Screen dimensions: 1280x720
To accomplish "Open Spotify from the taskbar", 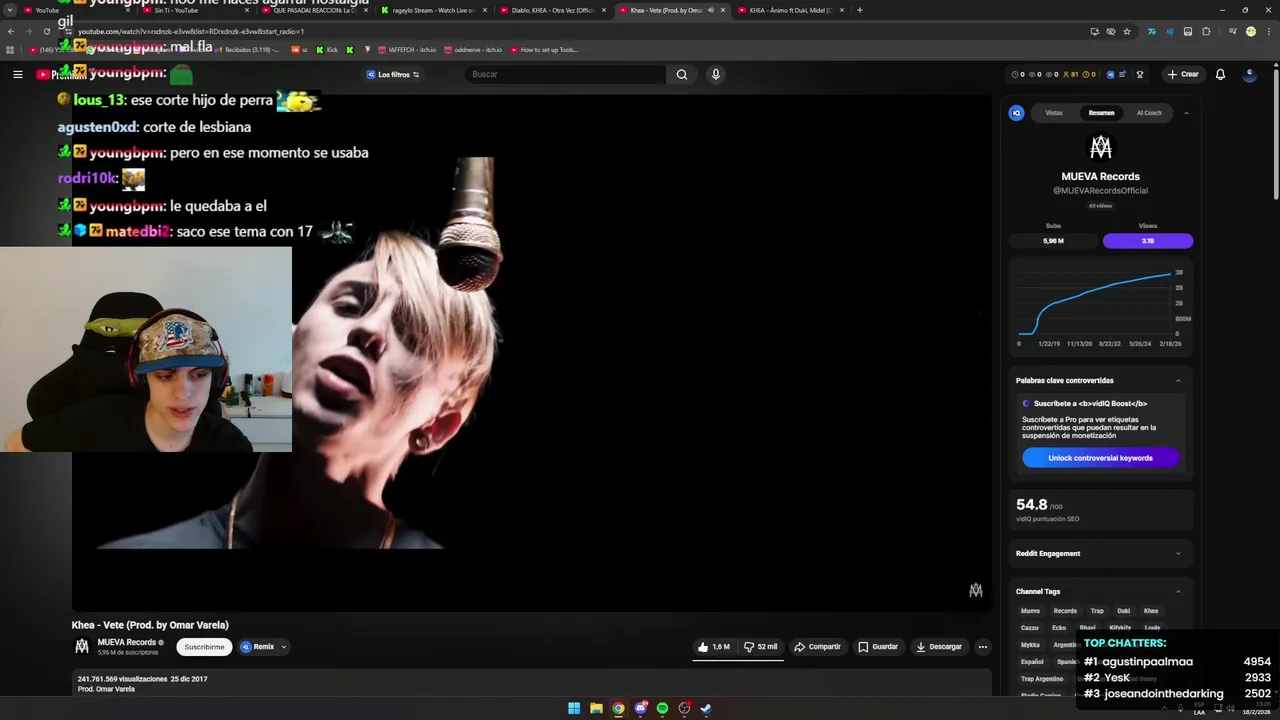I will (662, 708).
